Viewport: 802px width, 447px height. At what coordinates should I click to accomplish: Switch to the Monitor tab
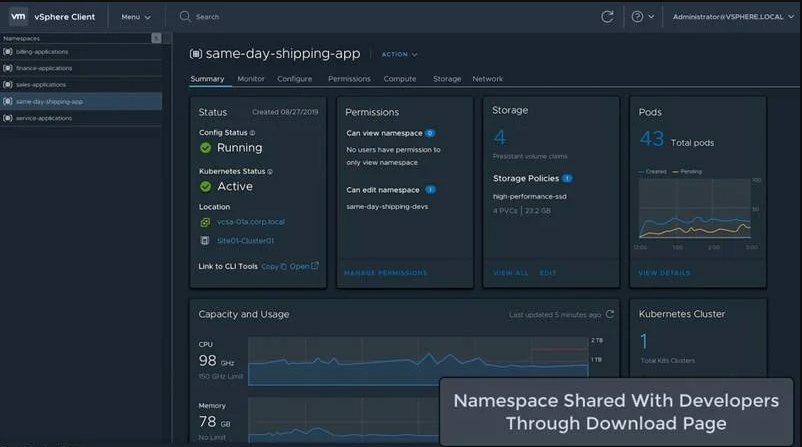pyautogui.click(x=251, y=79)
